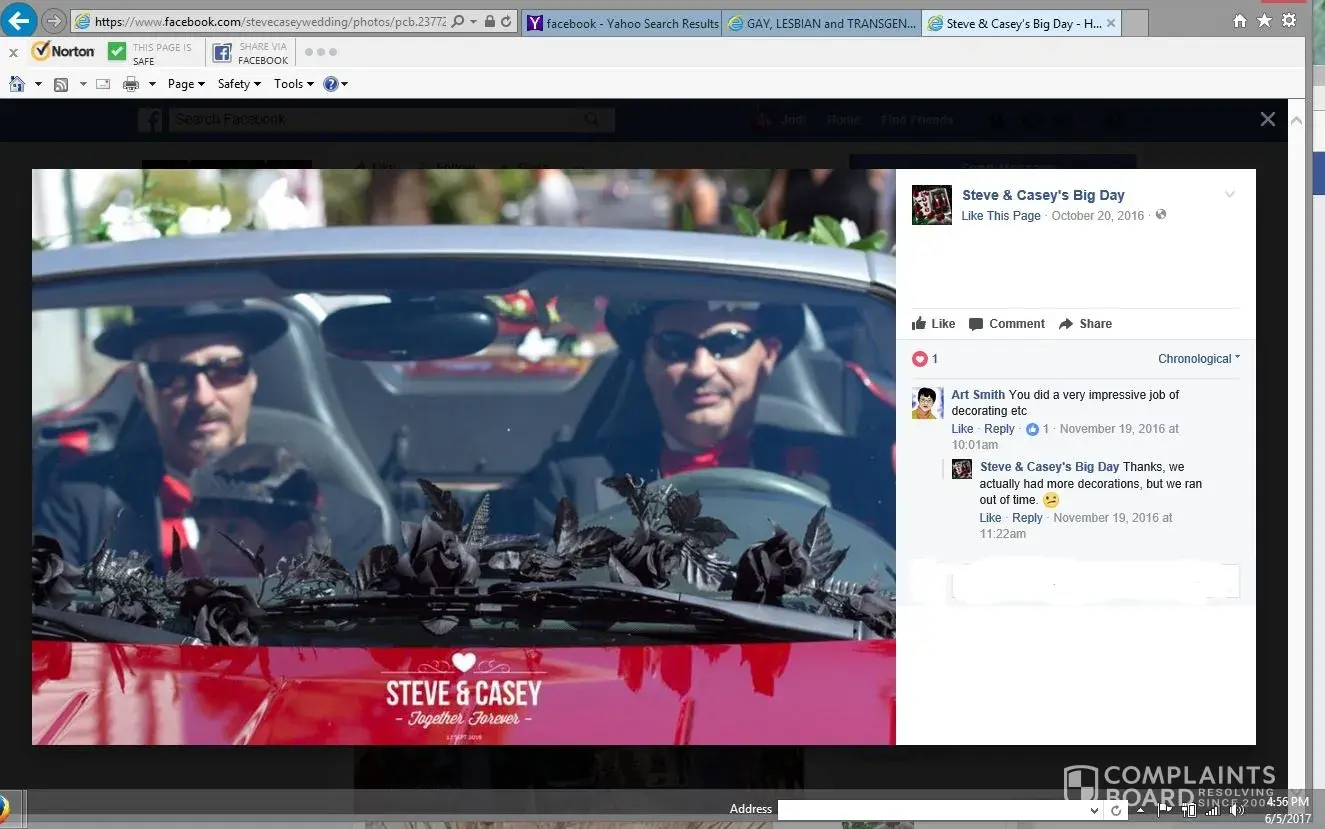Click the Home icon near the tabs
This screenshot has width=1325, height=829.
click(x=1240, y=21)
